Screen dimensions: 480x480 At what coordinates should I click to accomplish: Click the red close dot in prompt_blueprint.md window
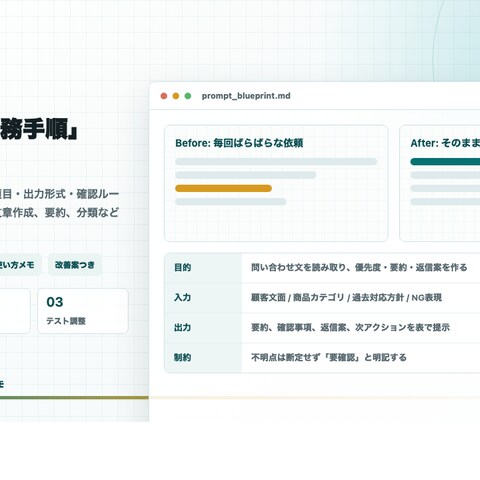(x=164, y=96)
